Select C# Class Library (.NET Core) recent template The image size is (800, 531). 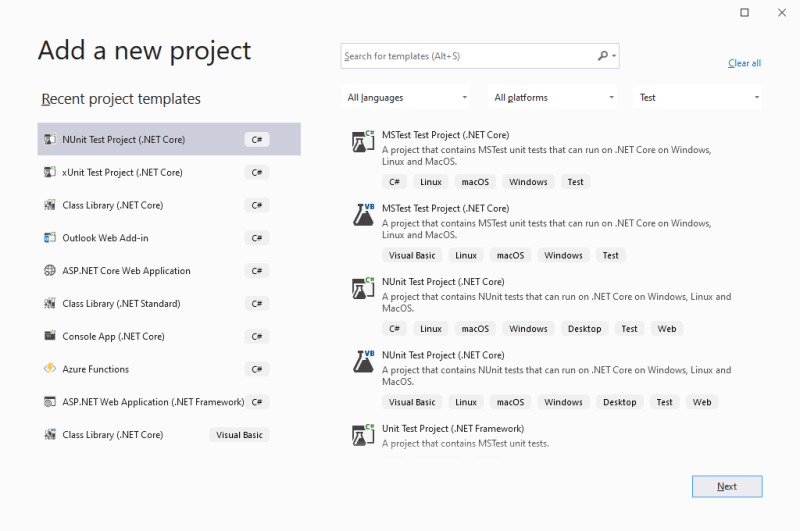[169, 205]
